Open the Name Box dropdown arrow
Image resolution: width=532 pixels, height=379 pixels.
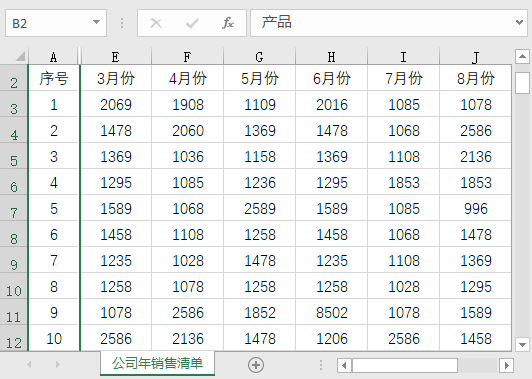[96, 22]
